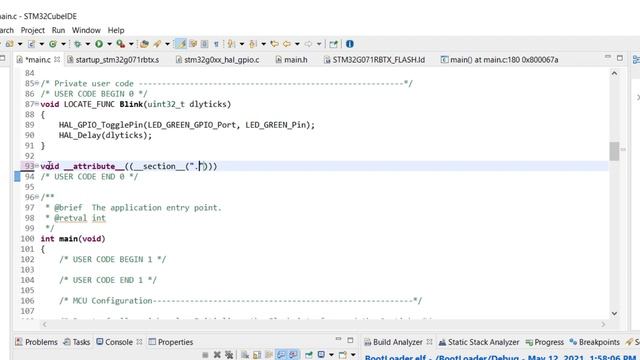Viewport: 640px width, 360px height.
Task: Open External Tools dropdown arrow
Action: click(131, 44)
